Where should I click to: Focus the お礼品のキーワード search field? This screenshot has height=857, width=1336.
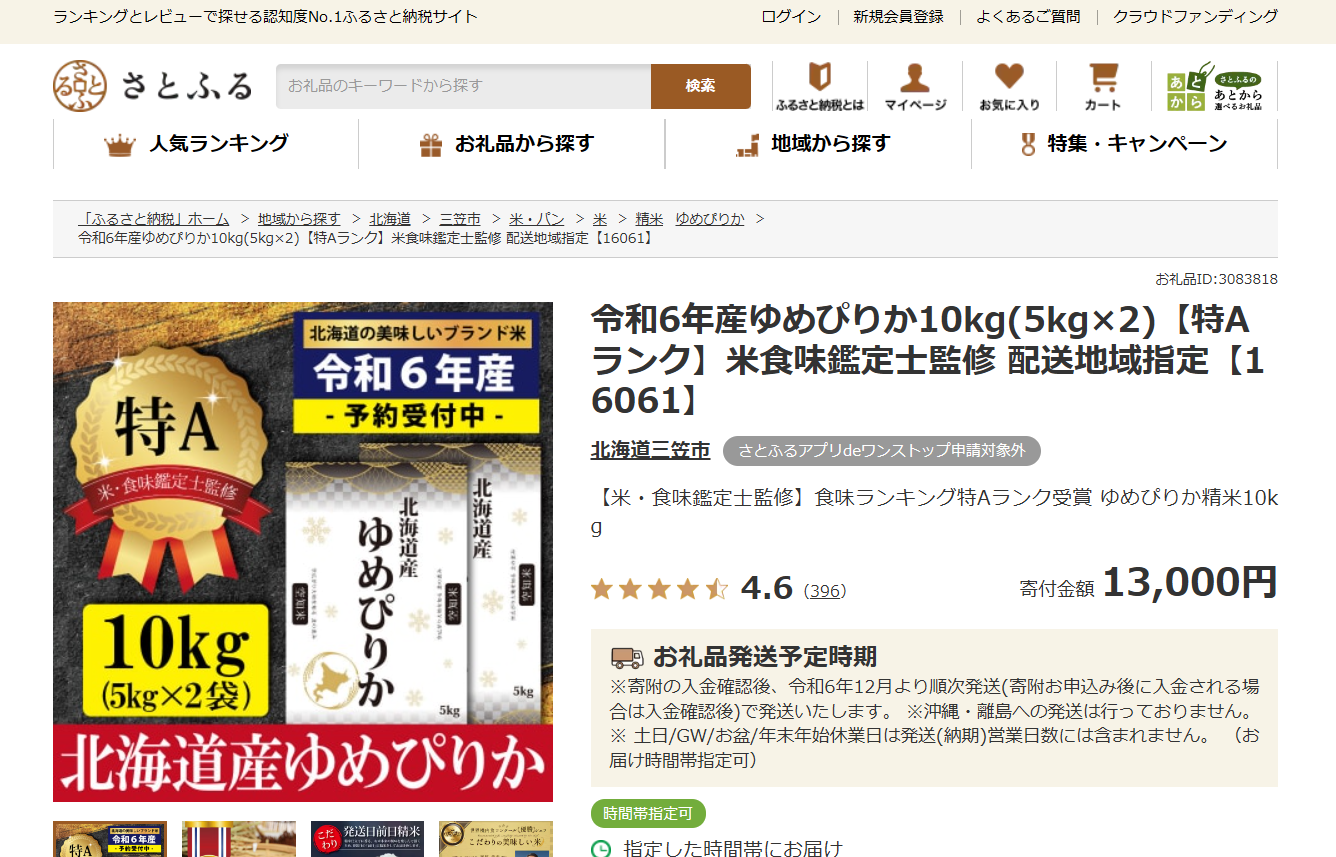tap(463, 86)
